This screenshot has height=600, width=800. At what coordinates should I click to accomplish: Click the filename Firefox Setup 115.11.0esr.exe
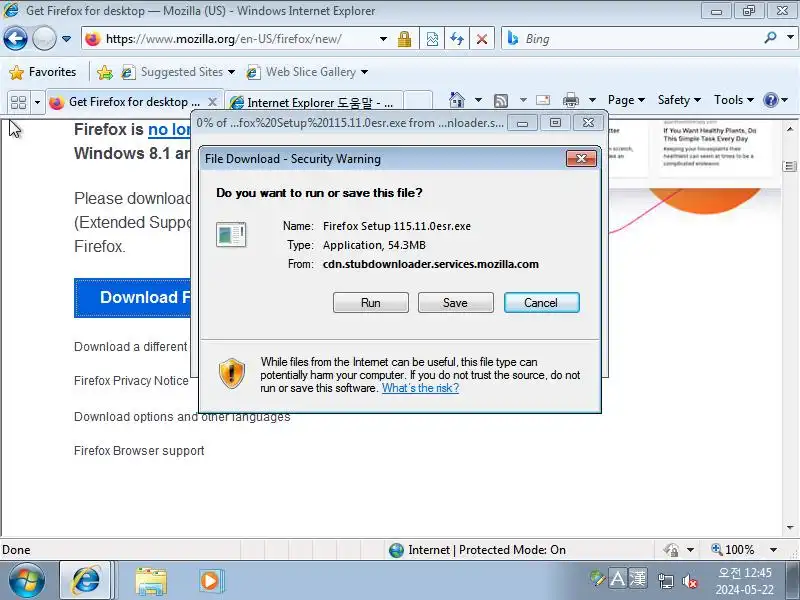coord(397,226)
